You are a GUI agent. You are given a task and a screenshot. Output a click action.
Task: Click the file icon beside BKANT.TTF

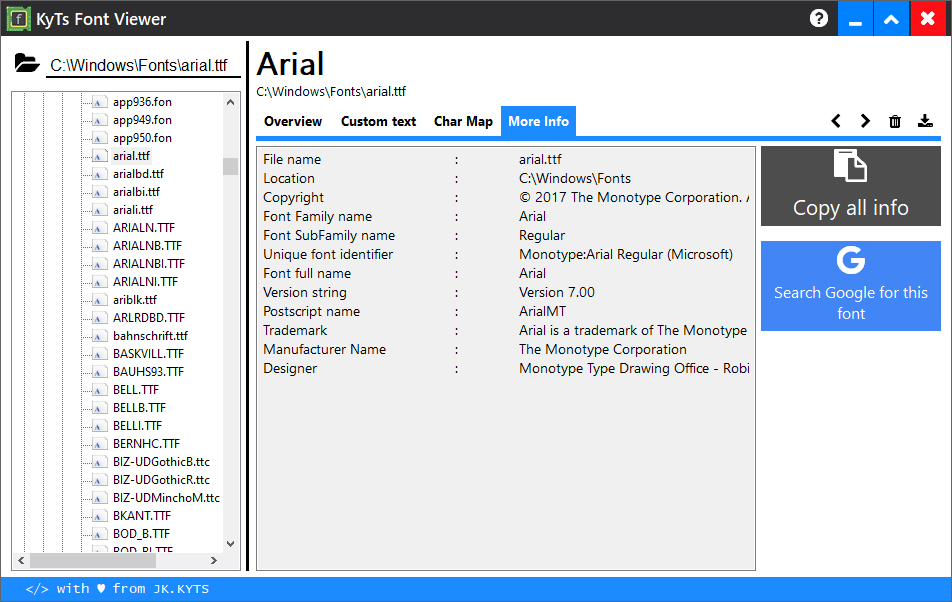point(100,516)
